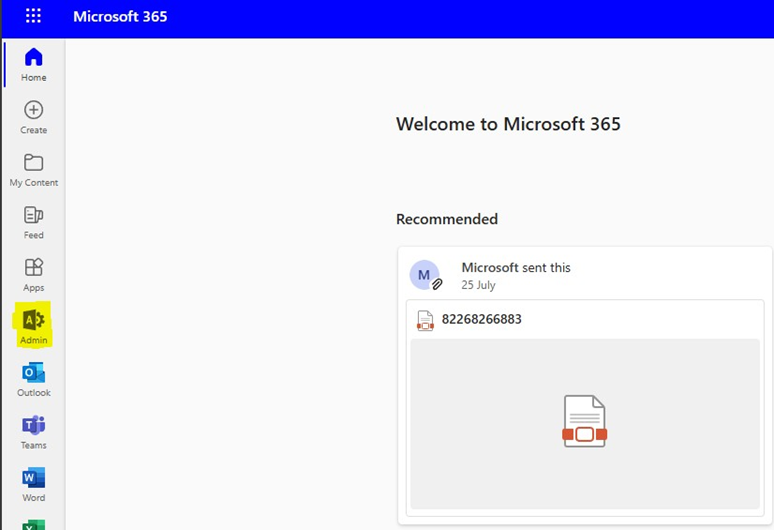774x530 pixels.
Task: Open the app launcher waffle menu
Action: tap(33, 17)
